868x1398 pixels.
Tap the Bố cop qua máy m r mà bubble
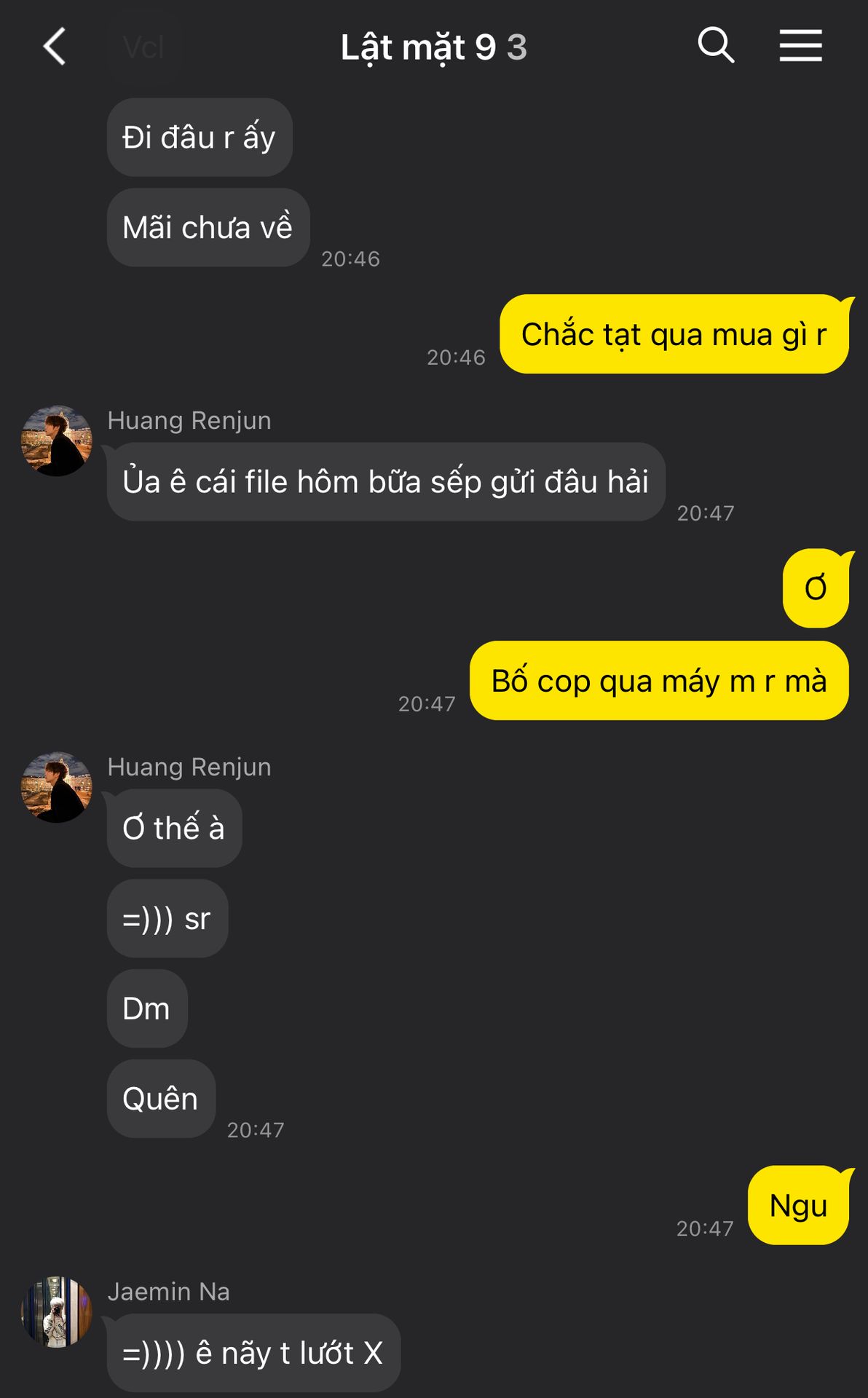pos(659,681)
